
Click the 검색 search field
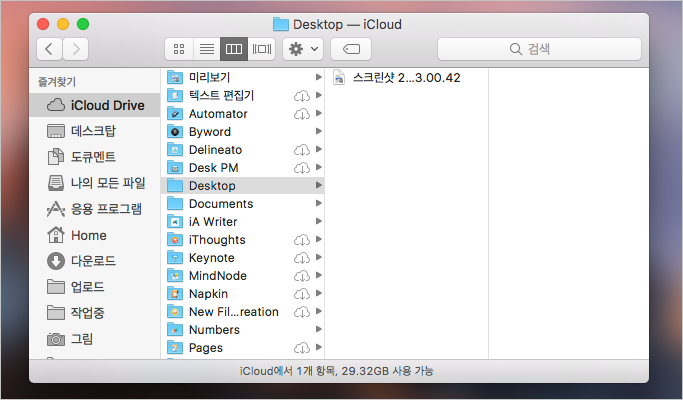coord(539,49)
